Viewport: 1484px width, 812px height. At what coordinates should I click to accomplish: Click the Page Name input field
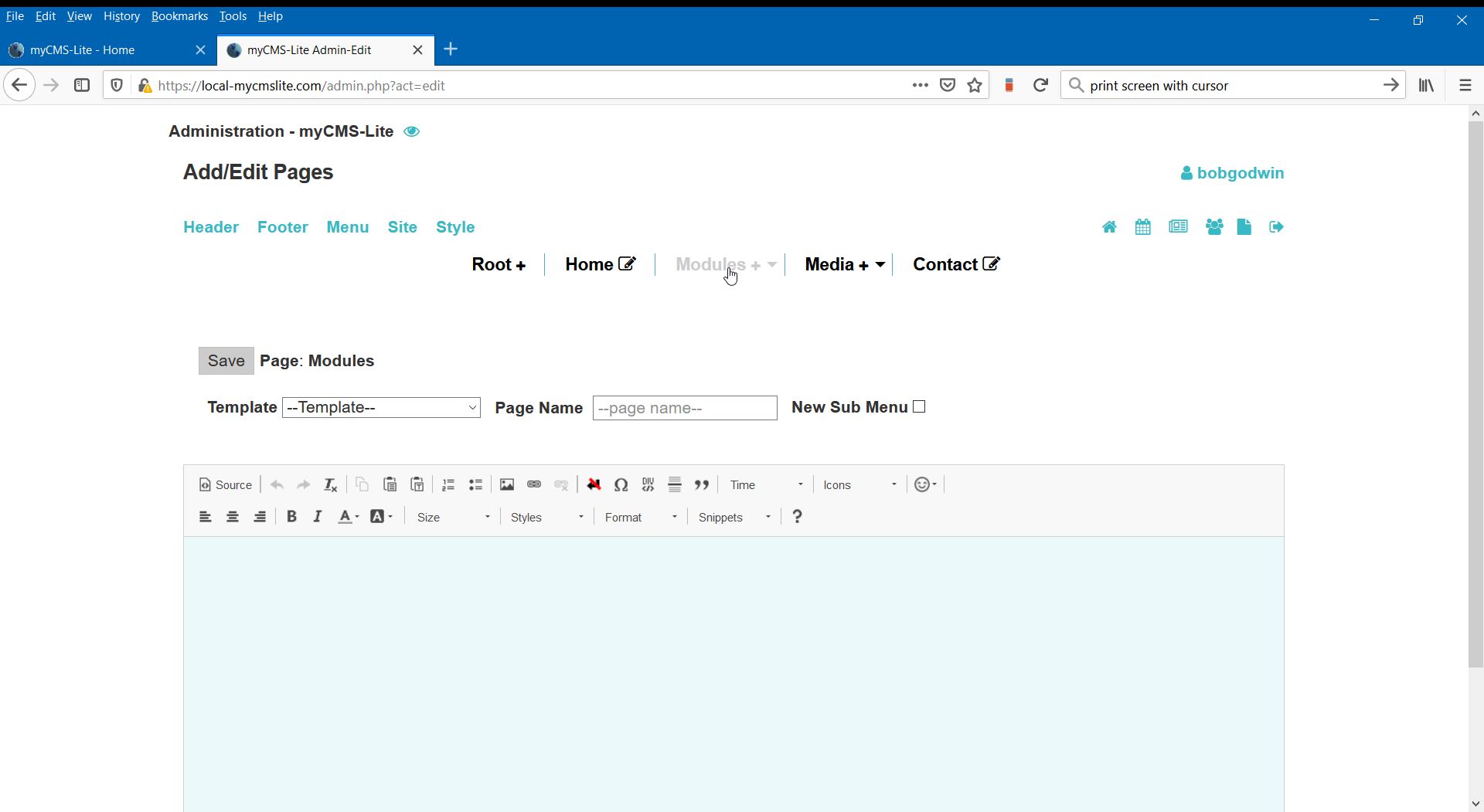click(685, 409)
